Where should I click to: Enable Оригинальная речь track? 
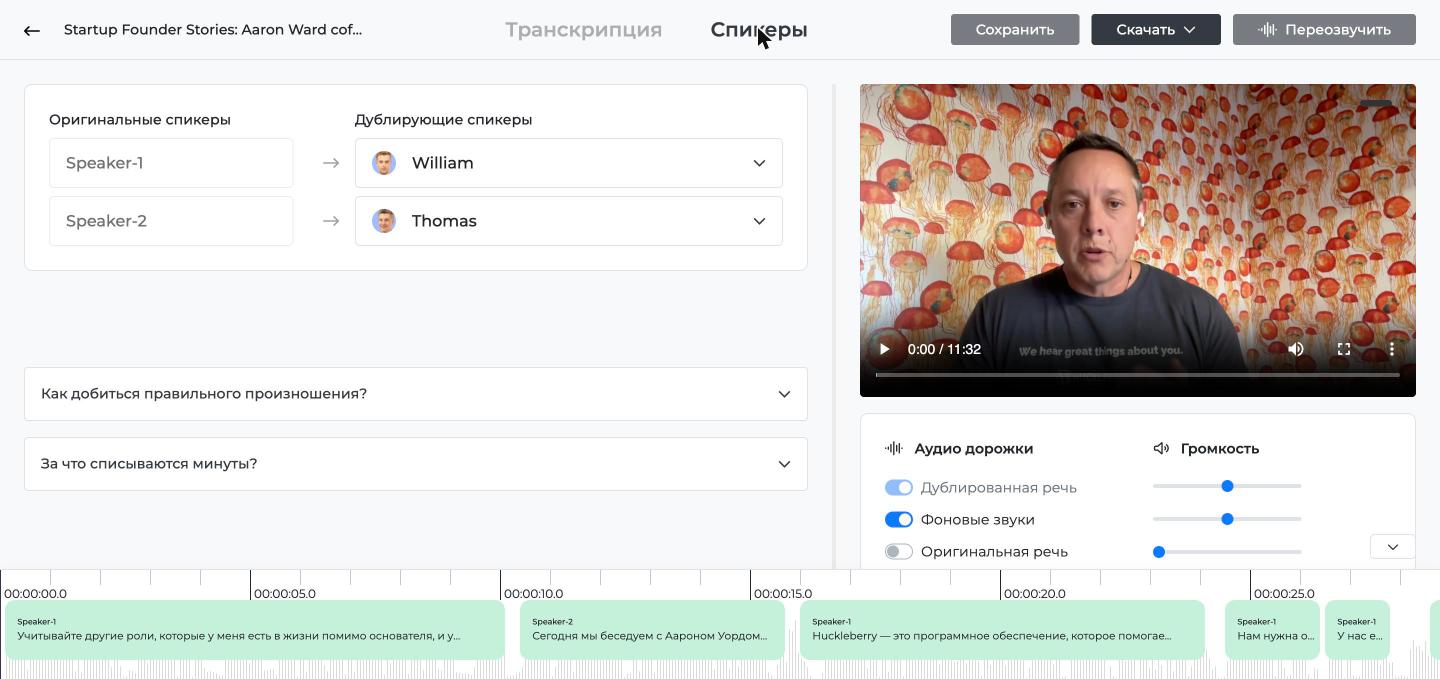coord(899,552)
